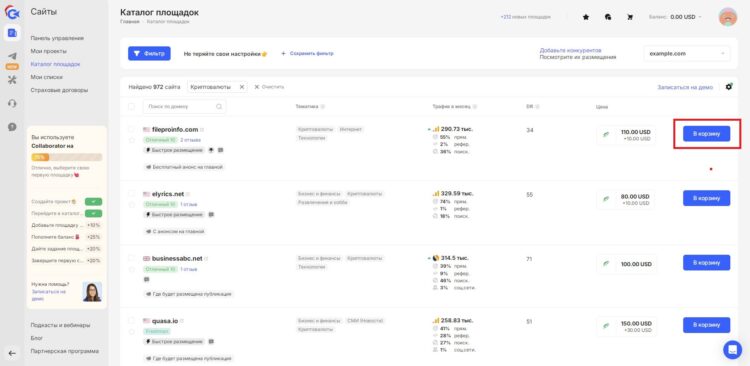Add fileproinfo.com to cart with В корзину
The height and width of the screenshot is (366, 750).
point(706,134)
